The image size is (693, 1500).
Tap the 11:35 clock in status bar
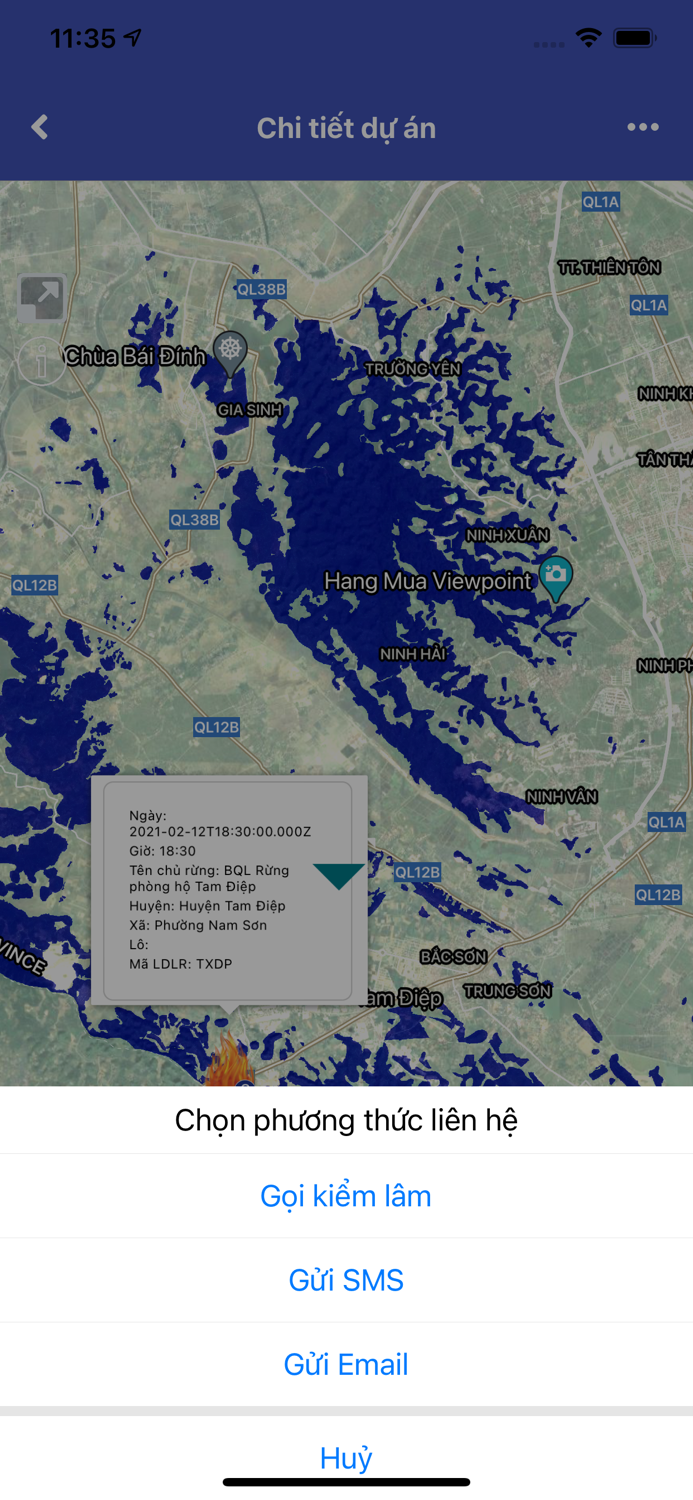pyautogui.click(x=83, y=38)
